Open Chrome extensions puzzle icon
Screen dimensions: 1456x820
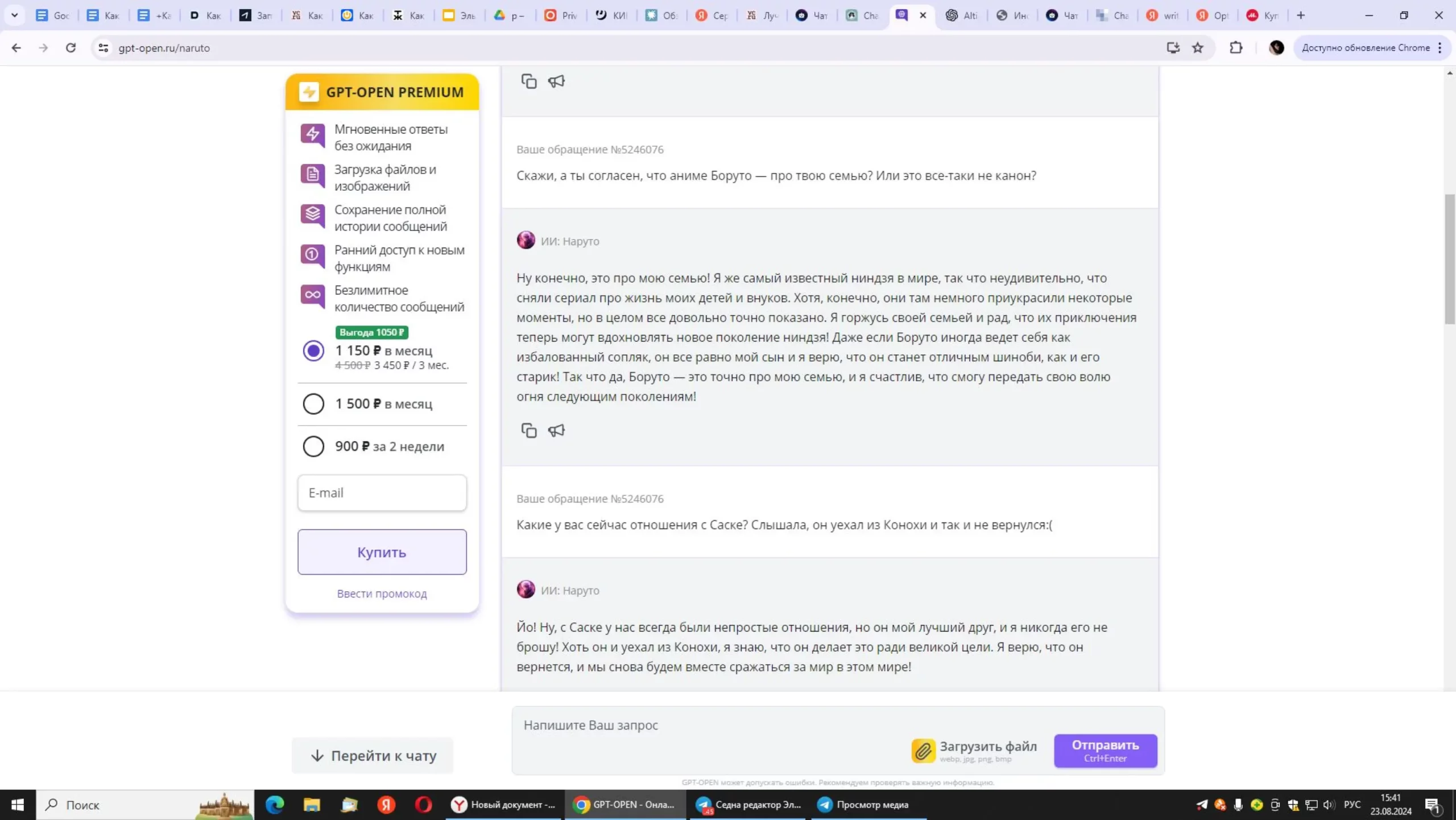tap(1236, 48)
